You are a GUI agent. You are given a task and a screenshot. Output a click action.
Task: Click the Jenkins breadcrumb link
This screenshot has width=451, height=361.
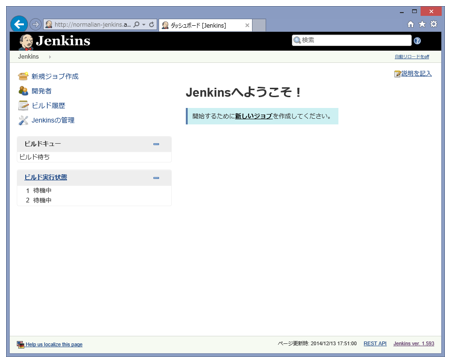(x=28, y=57)
